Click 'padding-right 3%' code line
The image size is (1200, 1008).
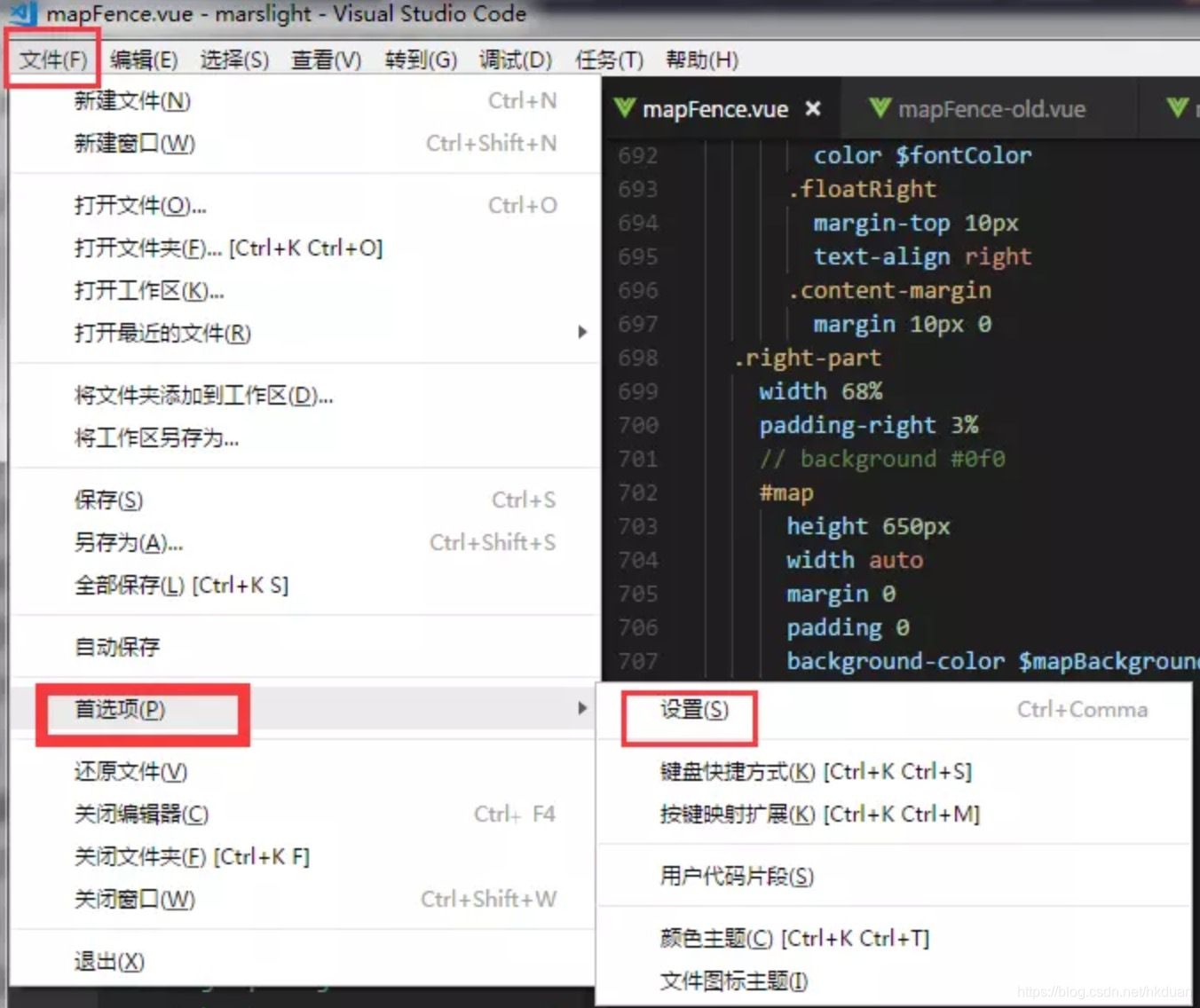868,425
